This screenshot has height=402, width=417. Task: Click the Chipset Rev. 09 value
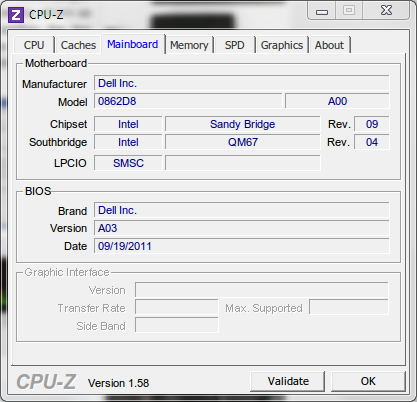pyautogui.click(x=371, y=124)
